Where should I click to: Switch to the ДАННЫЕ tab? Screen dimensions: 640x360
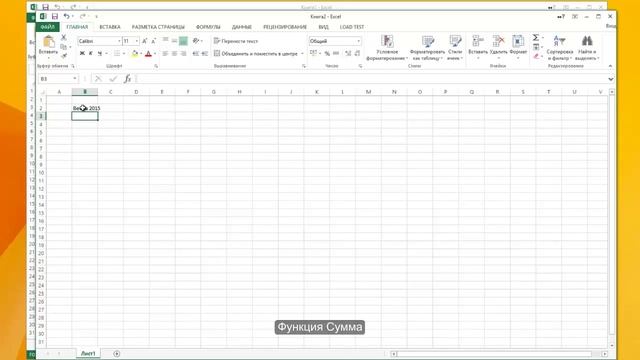[x=242, y=27]
